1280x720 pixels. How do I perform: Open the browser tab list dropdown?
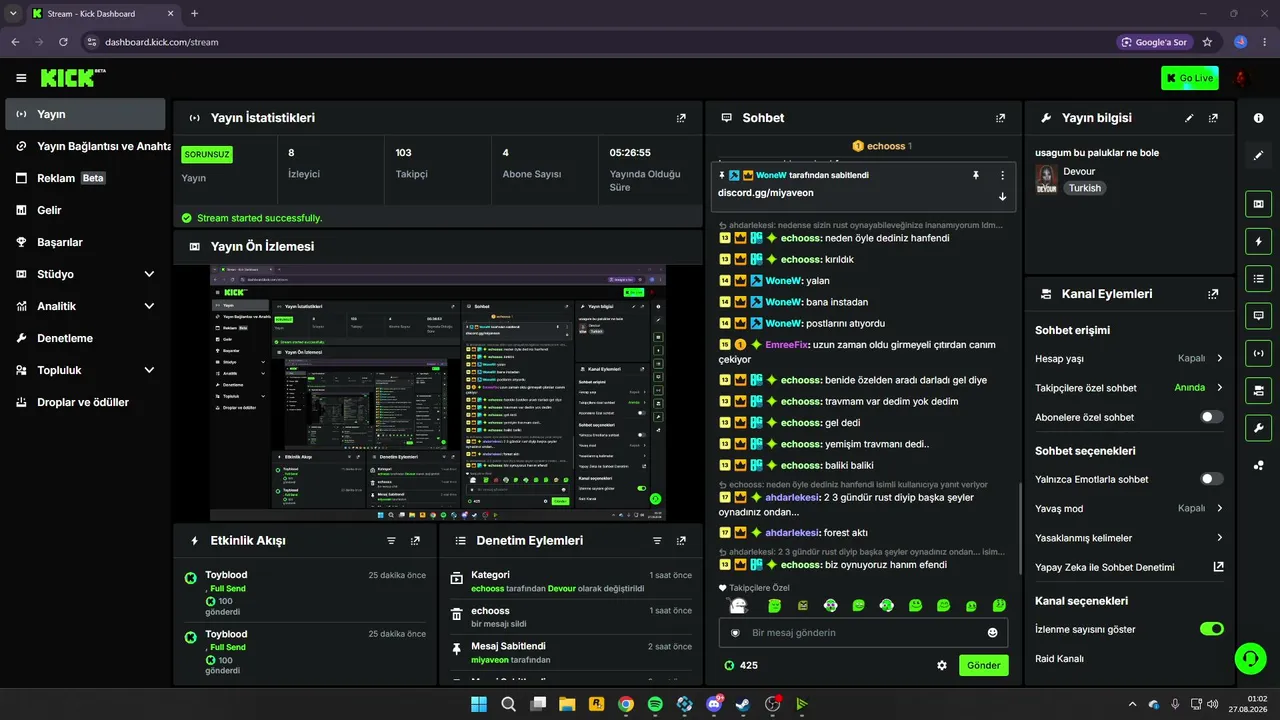(13, 13)
